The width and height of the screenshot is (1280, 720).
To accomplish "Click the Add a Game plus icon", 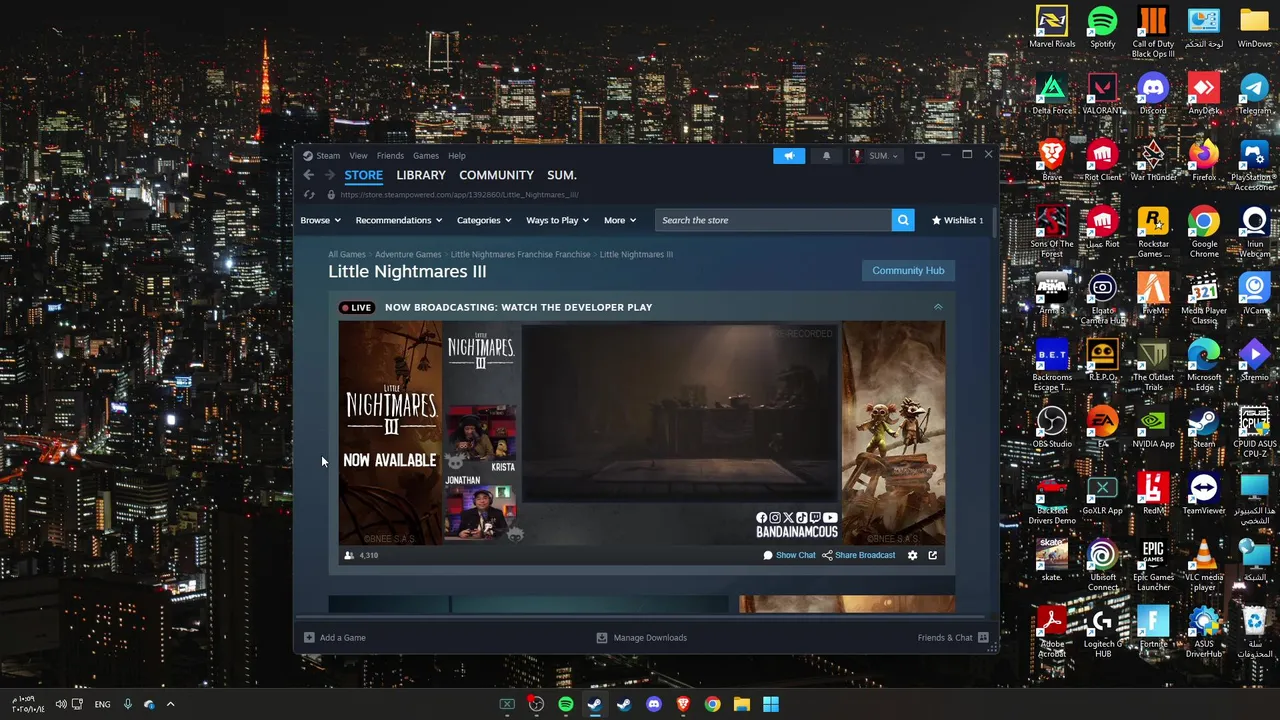I will tap(309, 637).
